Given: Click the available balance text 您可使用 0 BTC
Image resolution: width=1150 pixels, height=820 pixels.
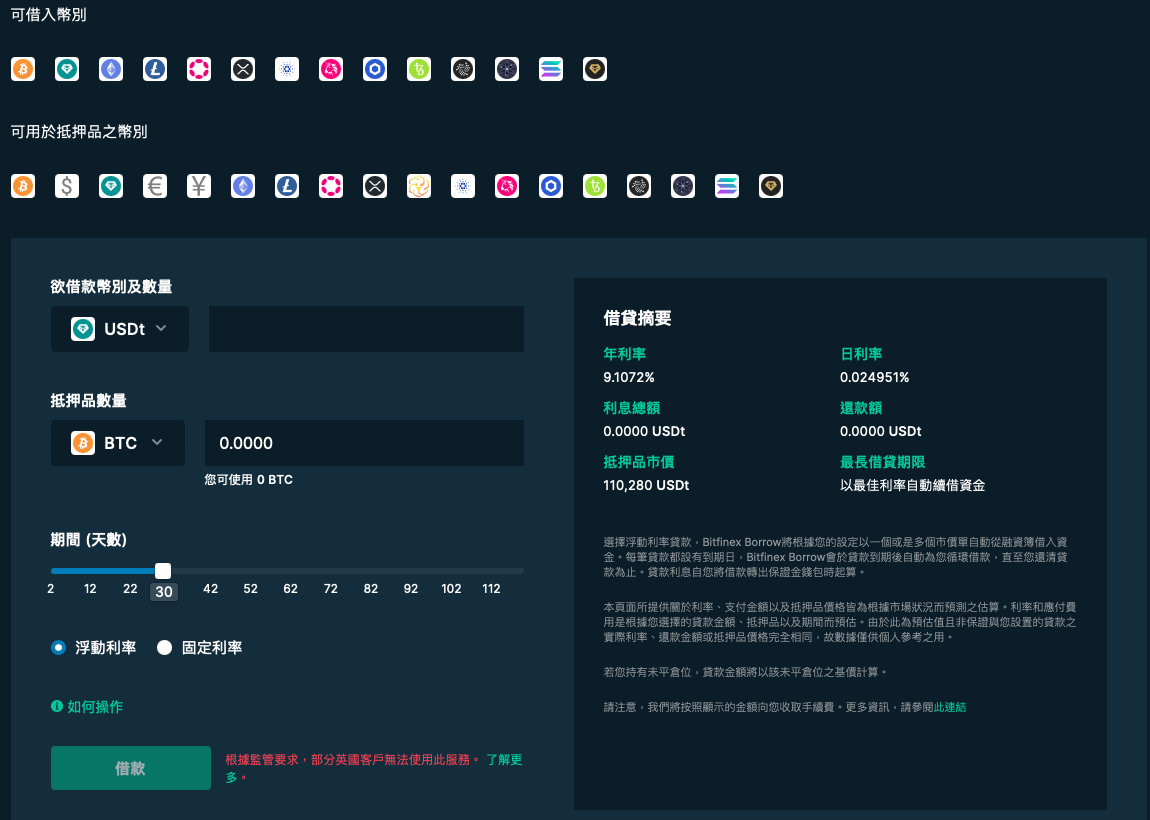Looking at the screenshot, I should pyautogui.click(x=249, y=480).
